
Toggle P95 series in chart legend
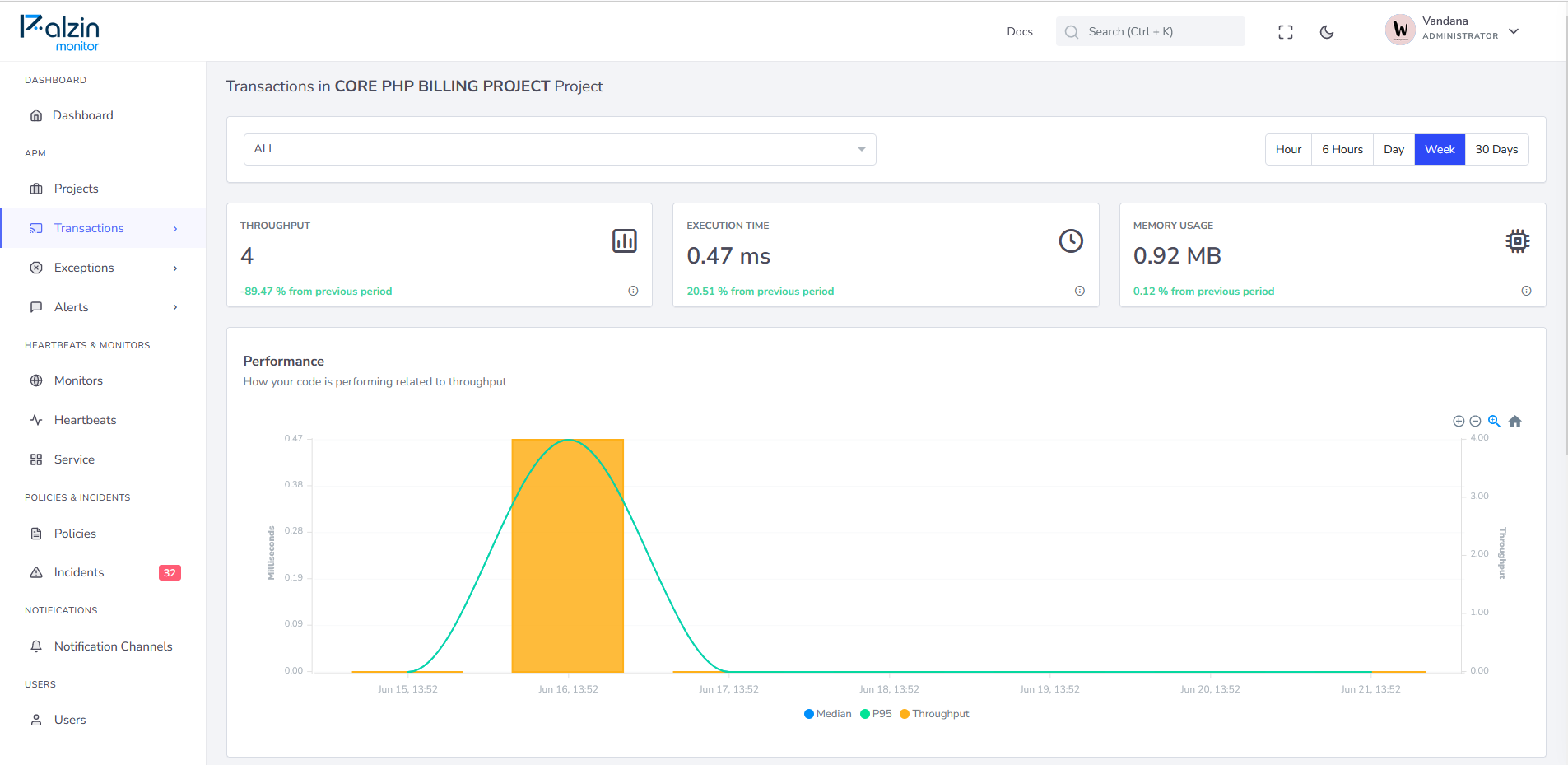876,714
